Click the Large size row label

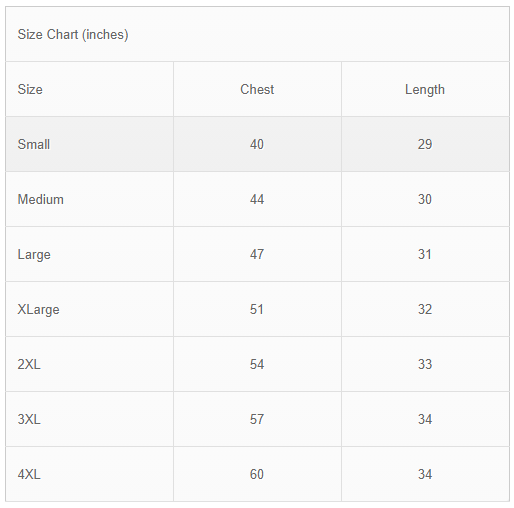pos(34,255)
